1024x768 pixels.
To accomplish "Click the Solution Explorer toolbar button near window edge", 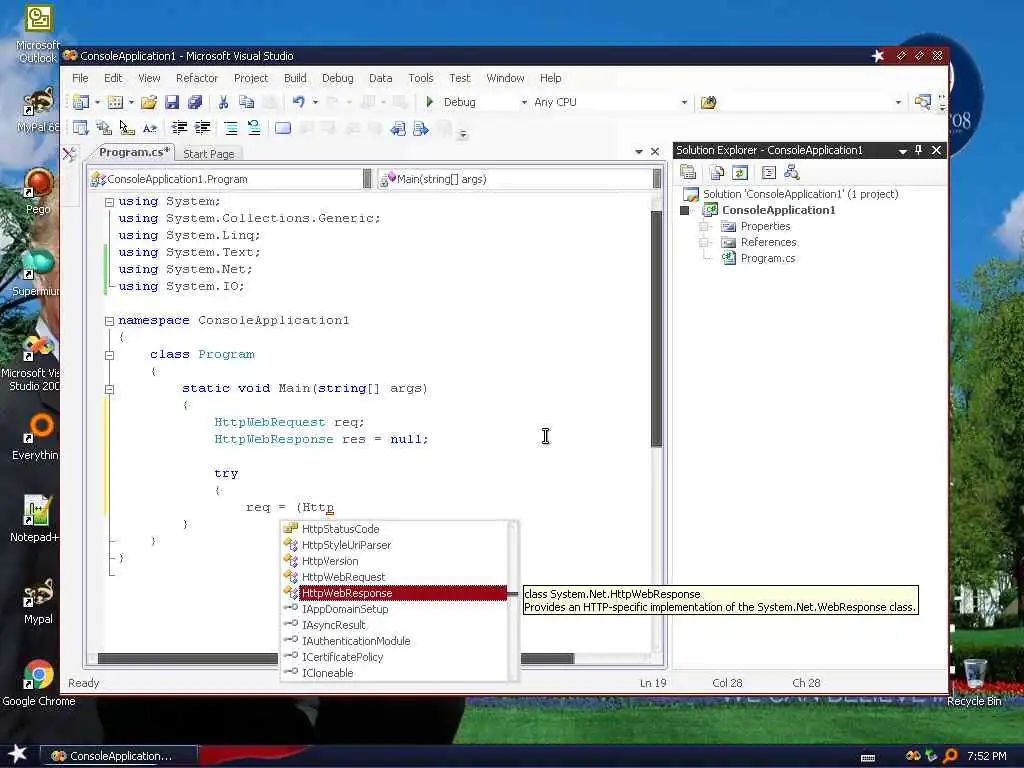I will (x=922, y=102).
